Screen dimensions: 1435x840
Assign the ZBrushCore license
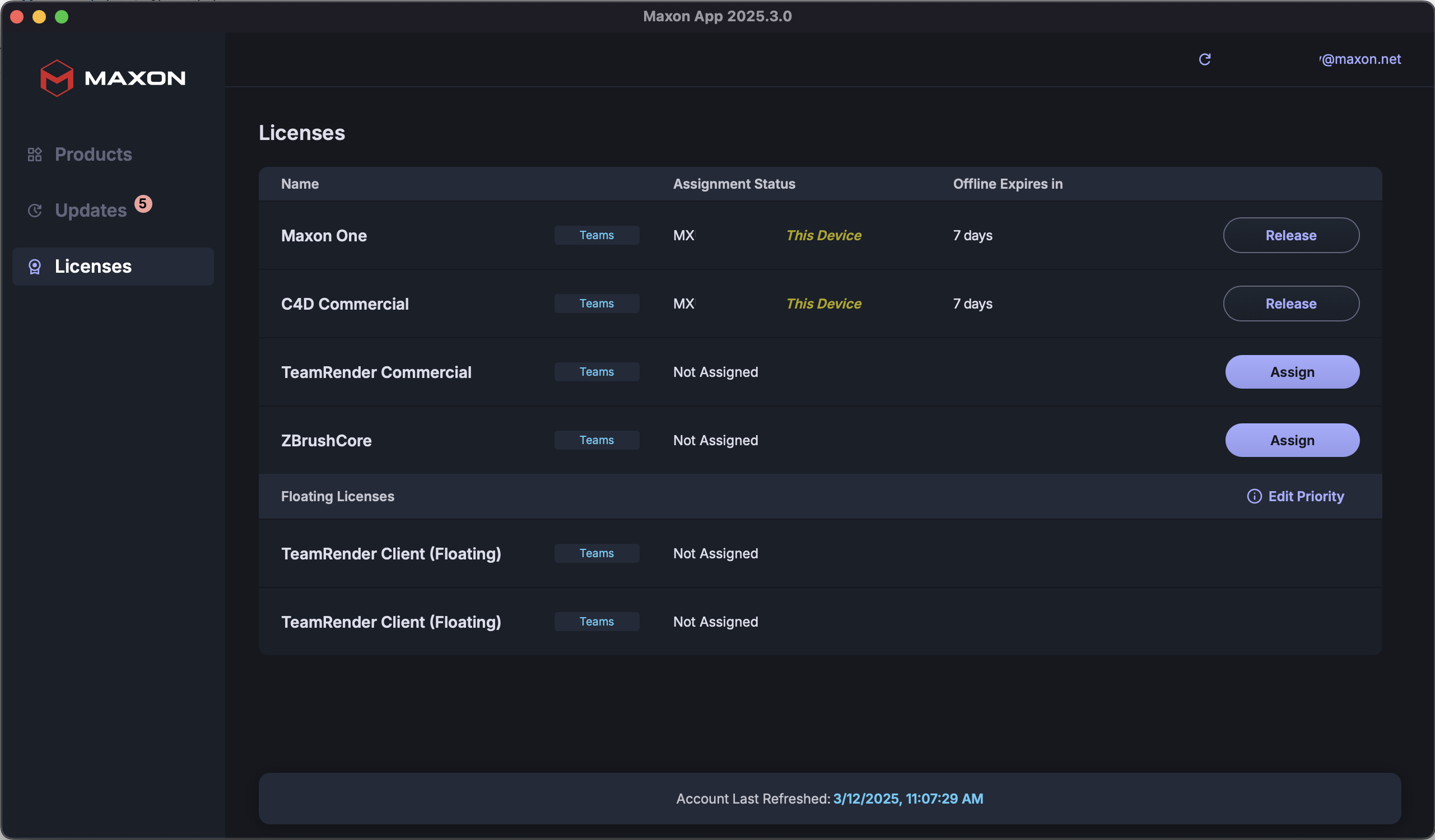1292,440
